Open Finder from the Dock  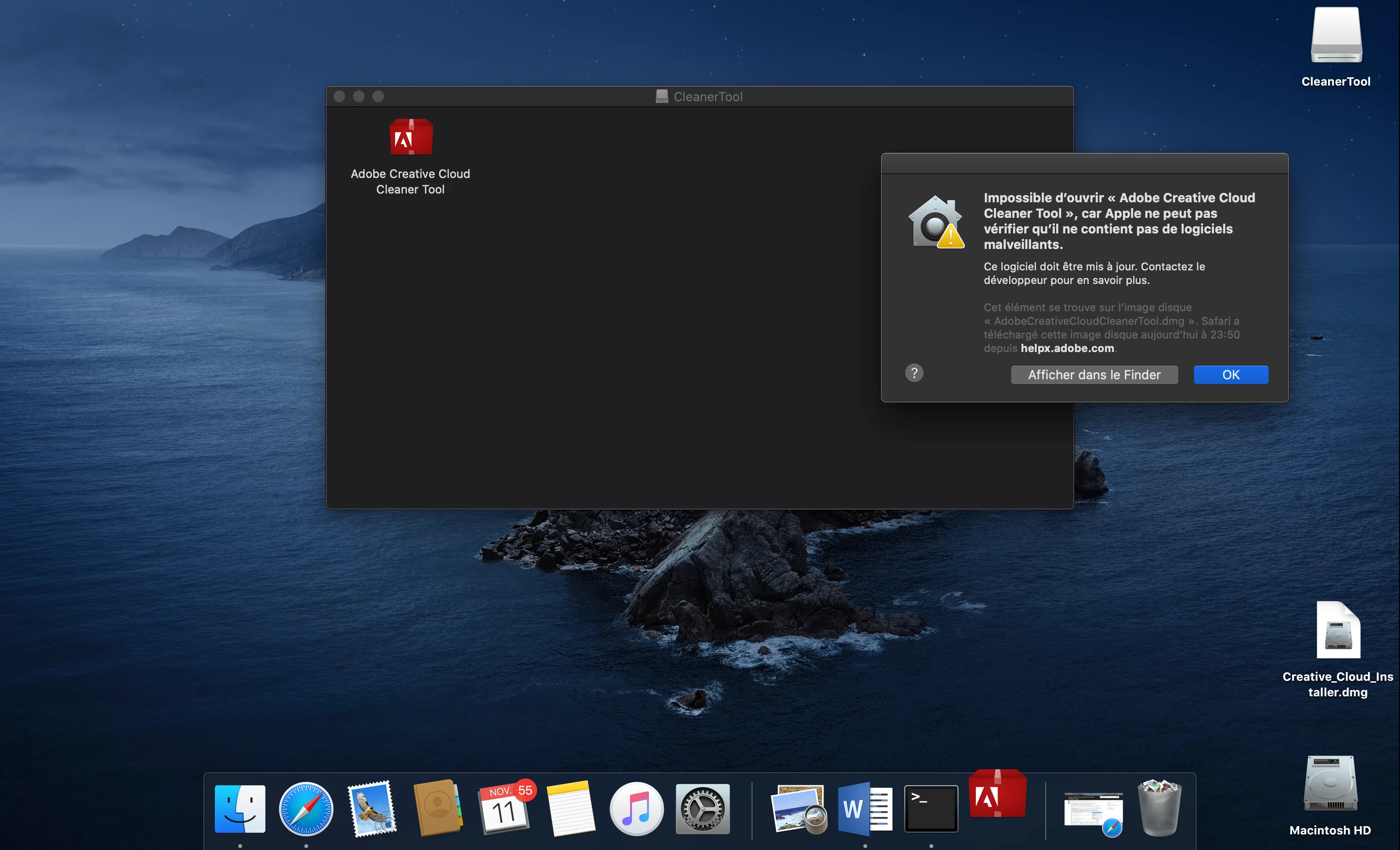point(240,809)
